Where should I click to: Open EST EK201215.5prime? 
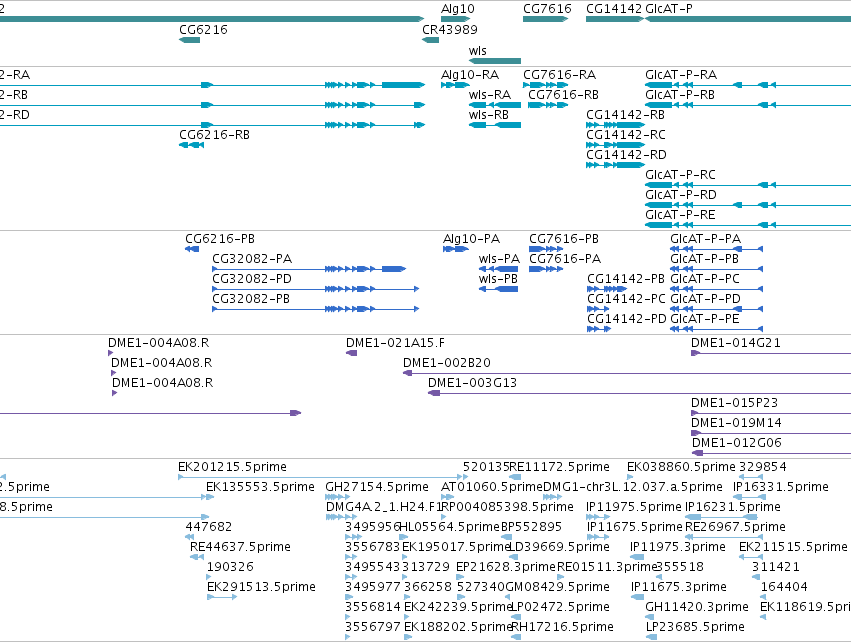point(232,467)
